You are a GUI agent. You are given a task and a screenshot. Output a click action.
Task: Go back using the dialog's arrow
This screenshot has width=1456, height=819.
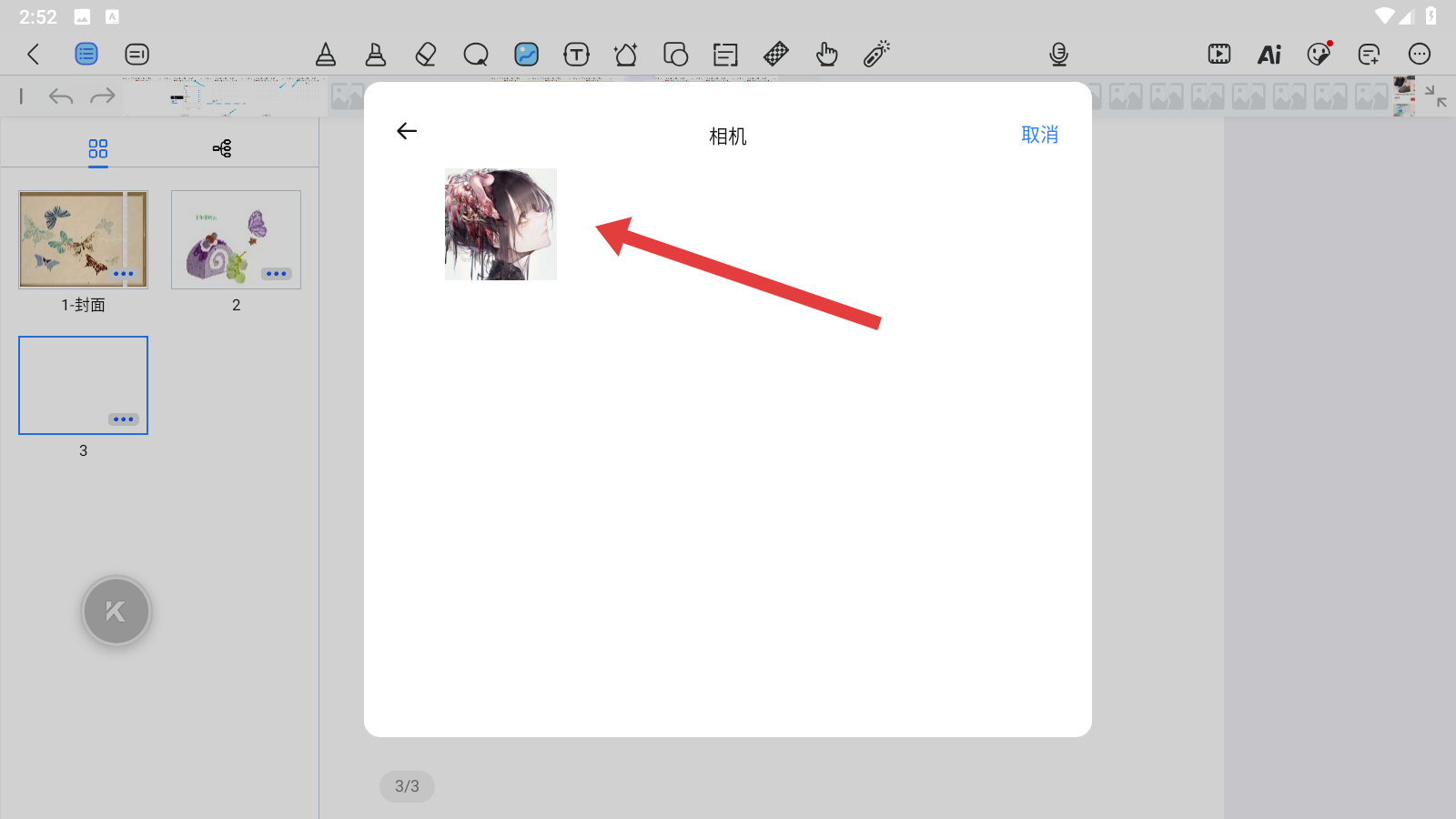coord(407,132)
